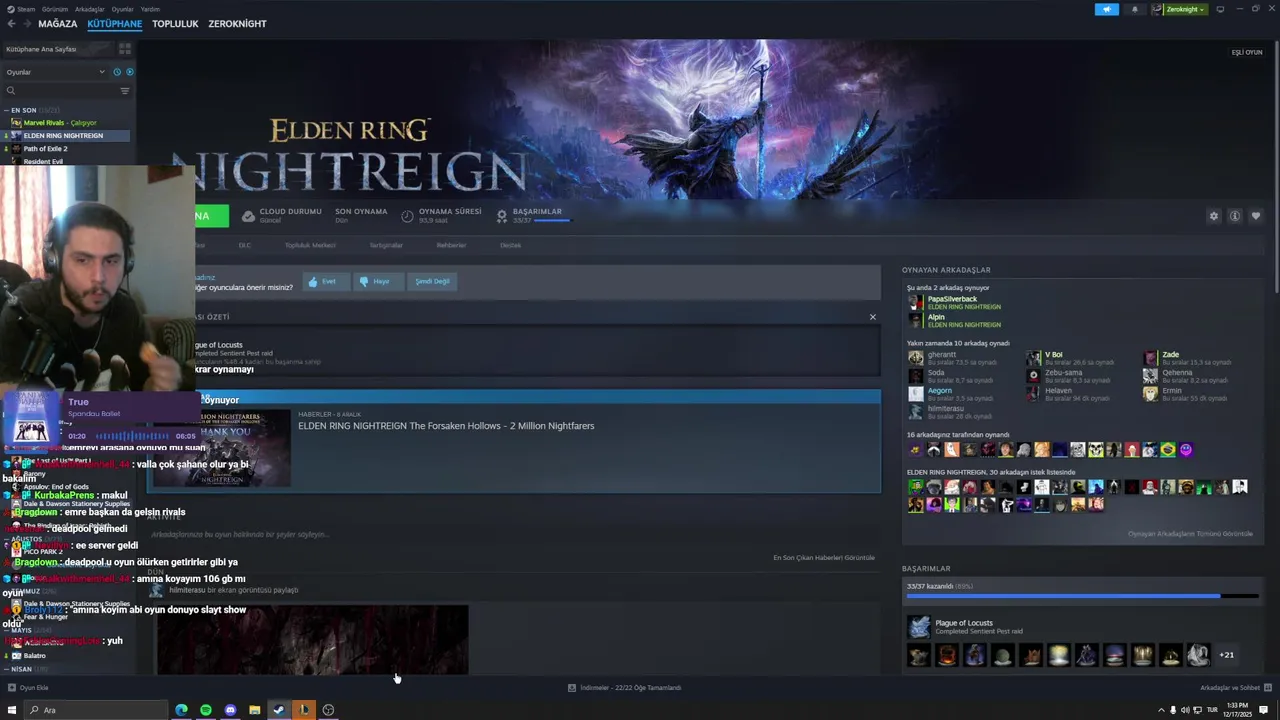Open notifications bell icon
The height and width of the screenshot is (720, 1280).
[x=1134, y=9]
